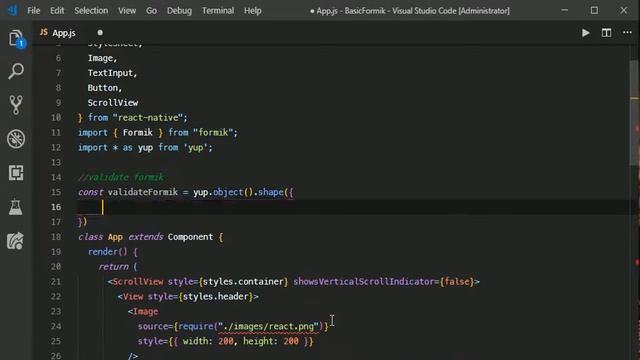This screenshot has width=640, height=360.
Task: Open the Extensions view in activity bar
Action: 16,173
